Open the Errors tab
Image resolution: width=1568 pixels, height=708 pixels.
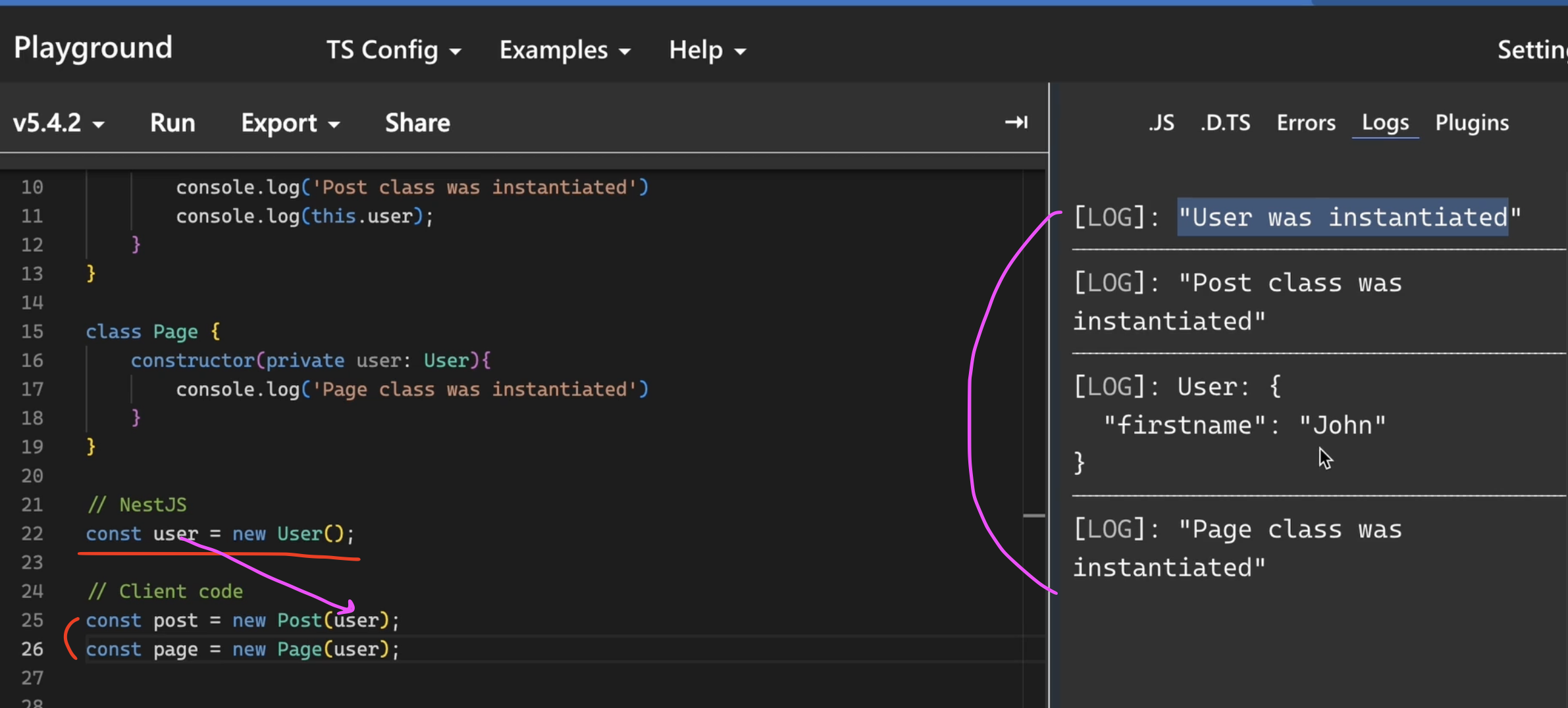[x=1306, y=122]
